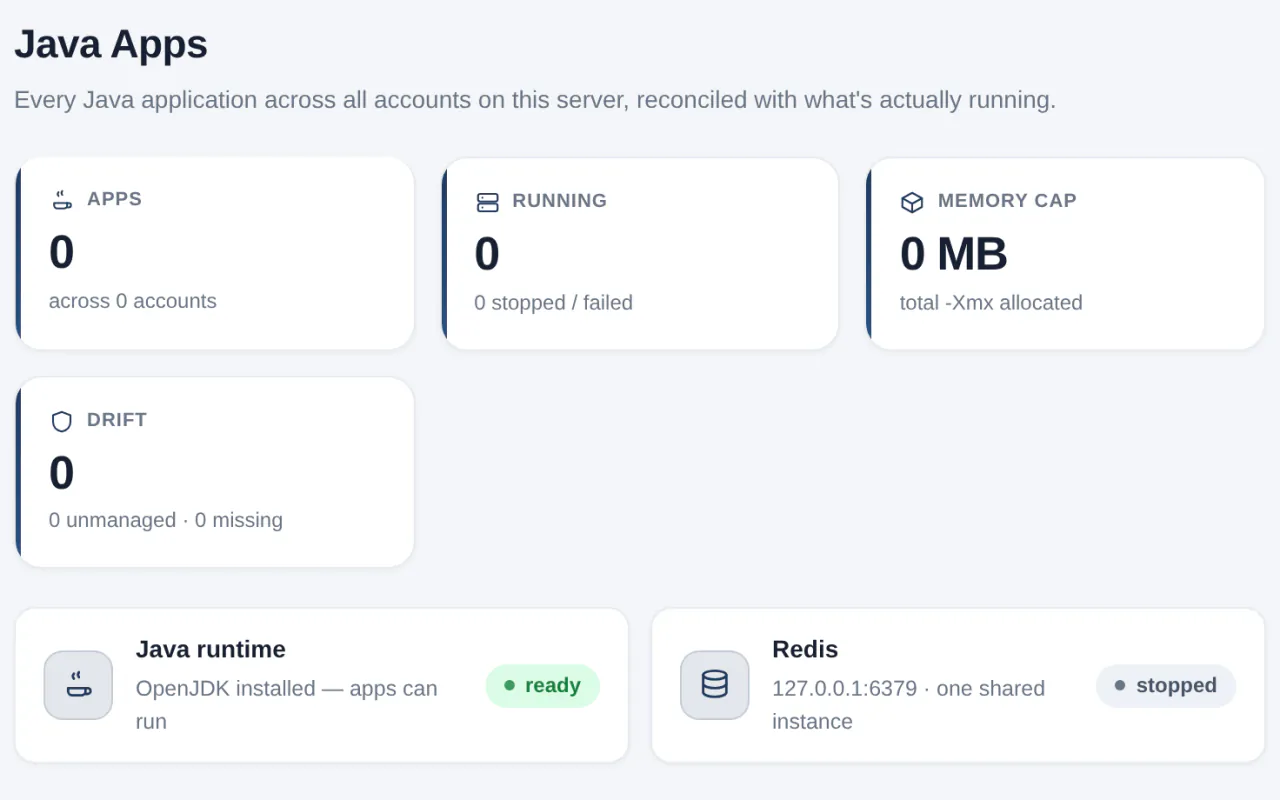
Task: Click the server icon in RUNNING card
Action: [x=487, y=202]
